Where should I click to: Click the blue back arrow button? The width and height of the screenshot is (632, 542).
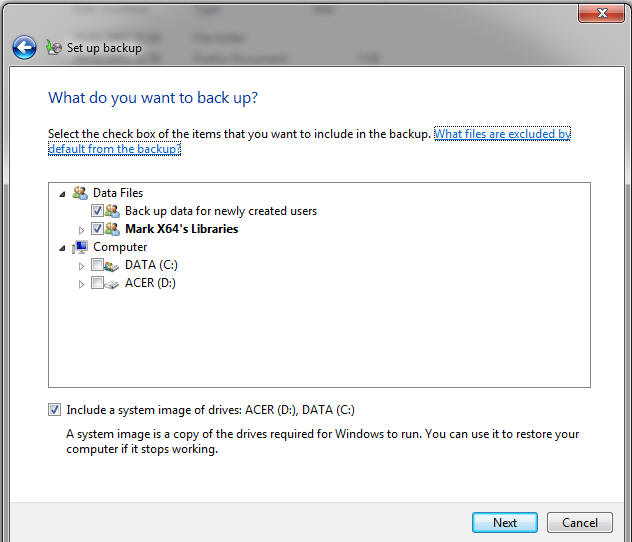point(24,47)
